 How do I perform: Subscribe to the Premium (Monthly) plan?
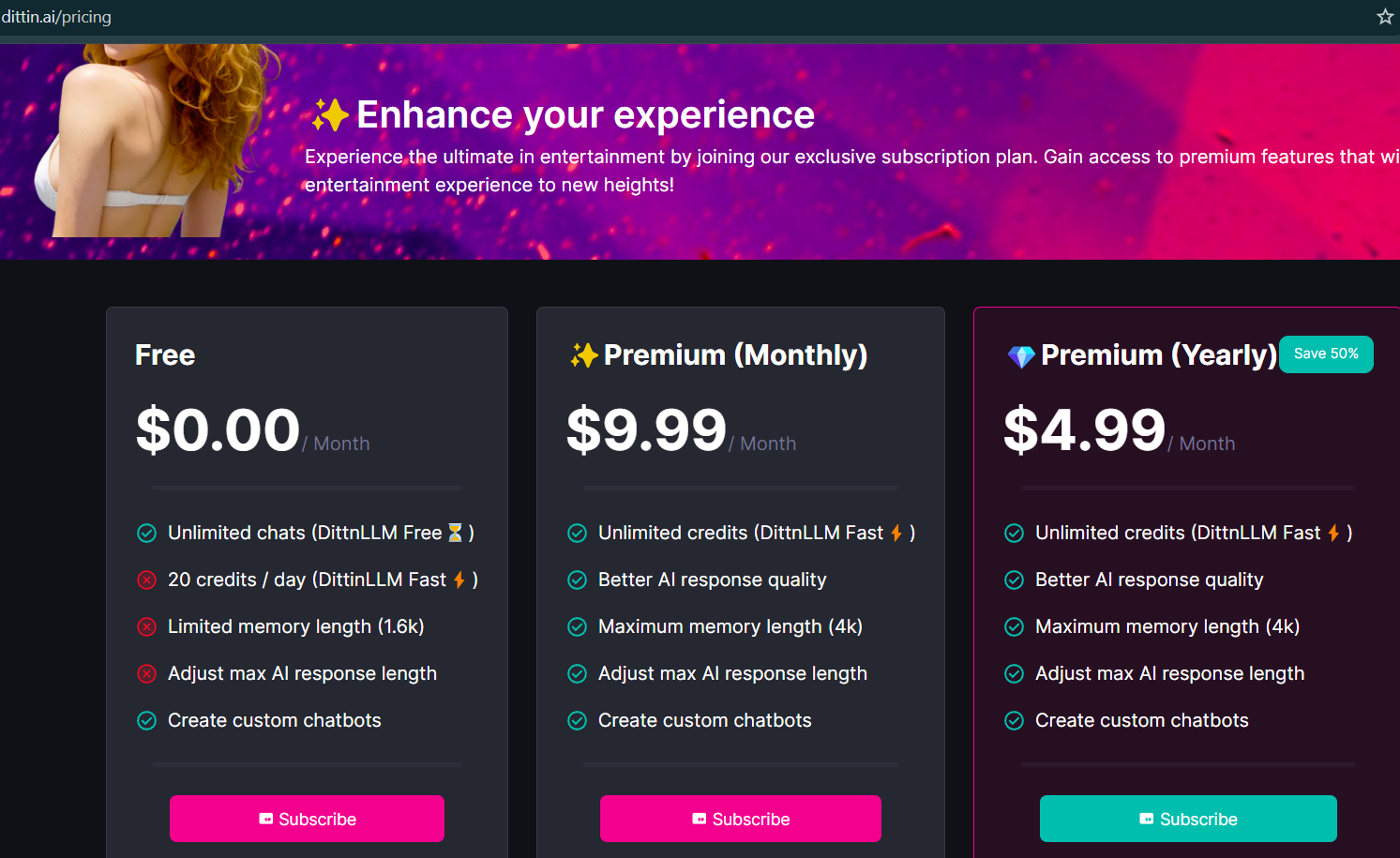pos(740,818)
